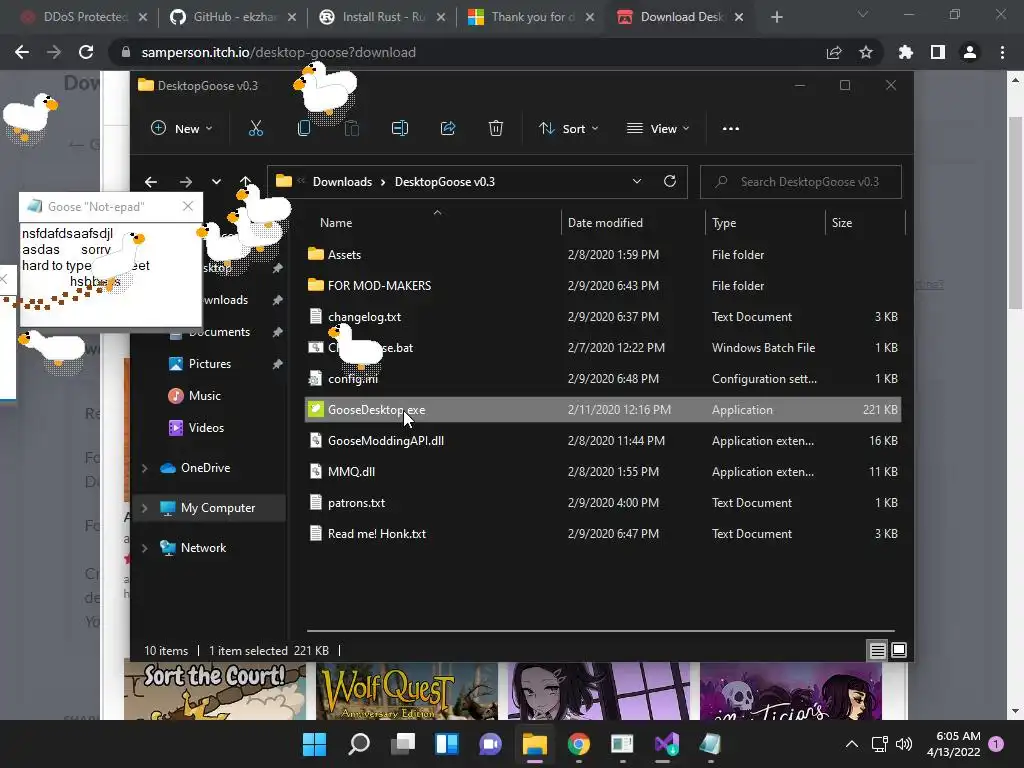1024x768 pixels.
Task: Select patrons.txt file
Action: [602, 503]
